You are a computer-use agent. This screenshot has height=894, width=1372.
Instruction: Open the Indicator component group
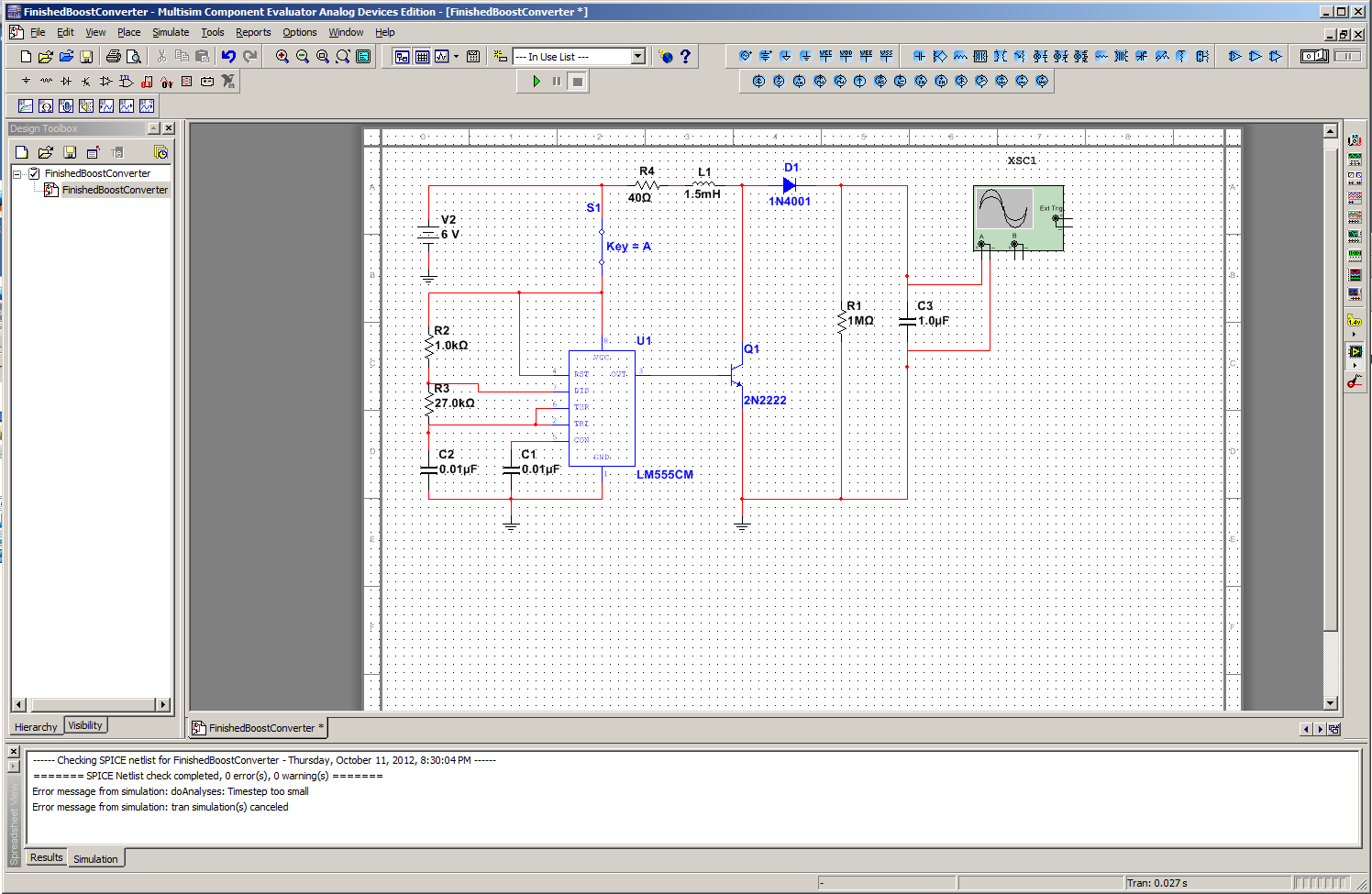187,81
